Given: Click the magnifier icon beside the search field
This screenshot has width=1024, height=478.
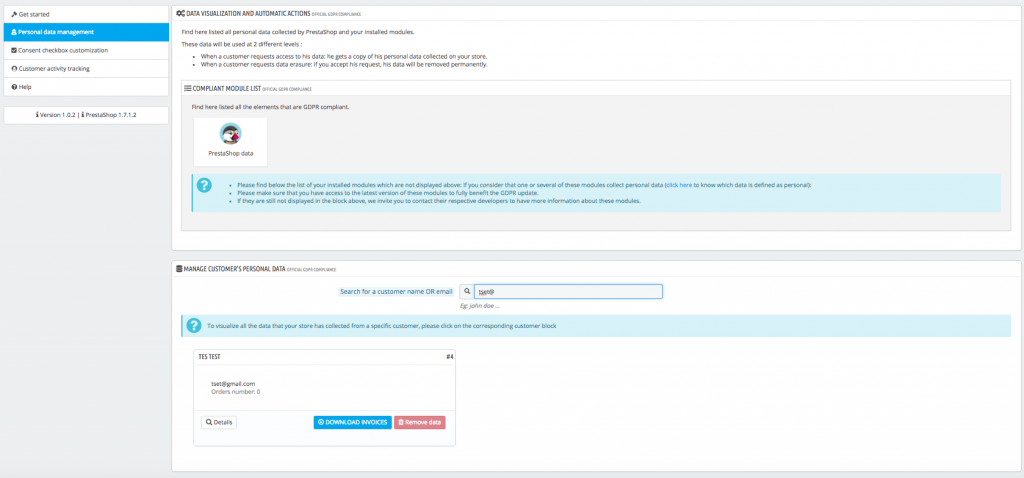Looking at the screenshot, I should [467, 291].
